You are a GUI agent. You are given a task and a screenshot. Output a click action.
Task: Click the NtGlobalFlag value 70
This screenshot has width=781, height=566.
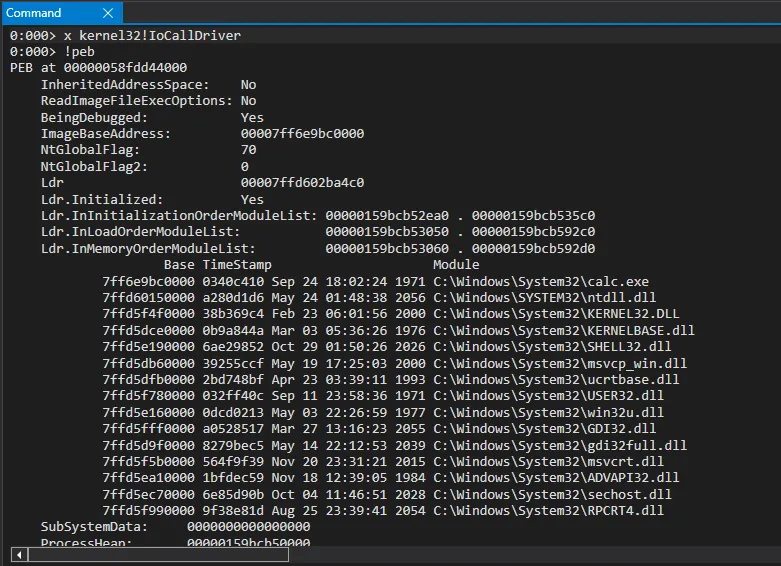(249, 149)
